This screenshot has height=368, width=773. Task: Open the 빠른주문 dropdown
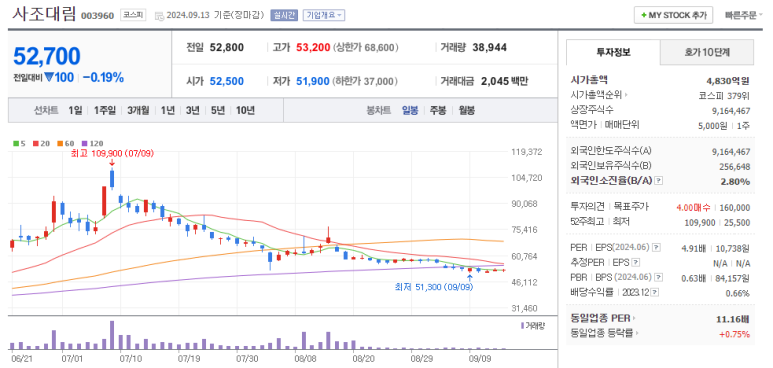click(x=743, y=15)
